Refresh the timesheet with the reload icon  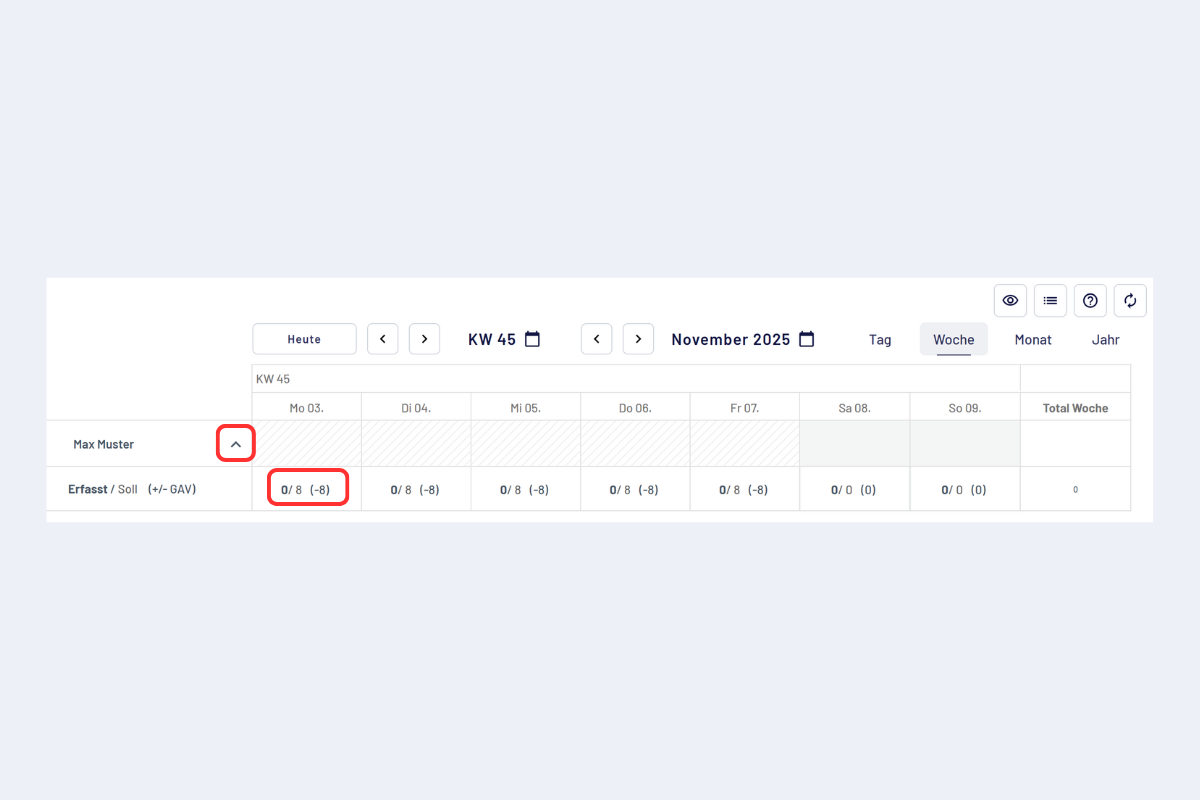click(x=1130, y=300)
